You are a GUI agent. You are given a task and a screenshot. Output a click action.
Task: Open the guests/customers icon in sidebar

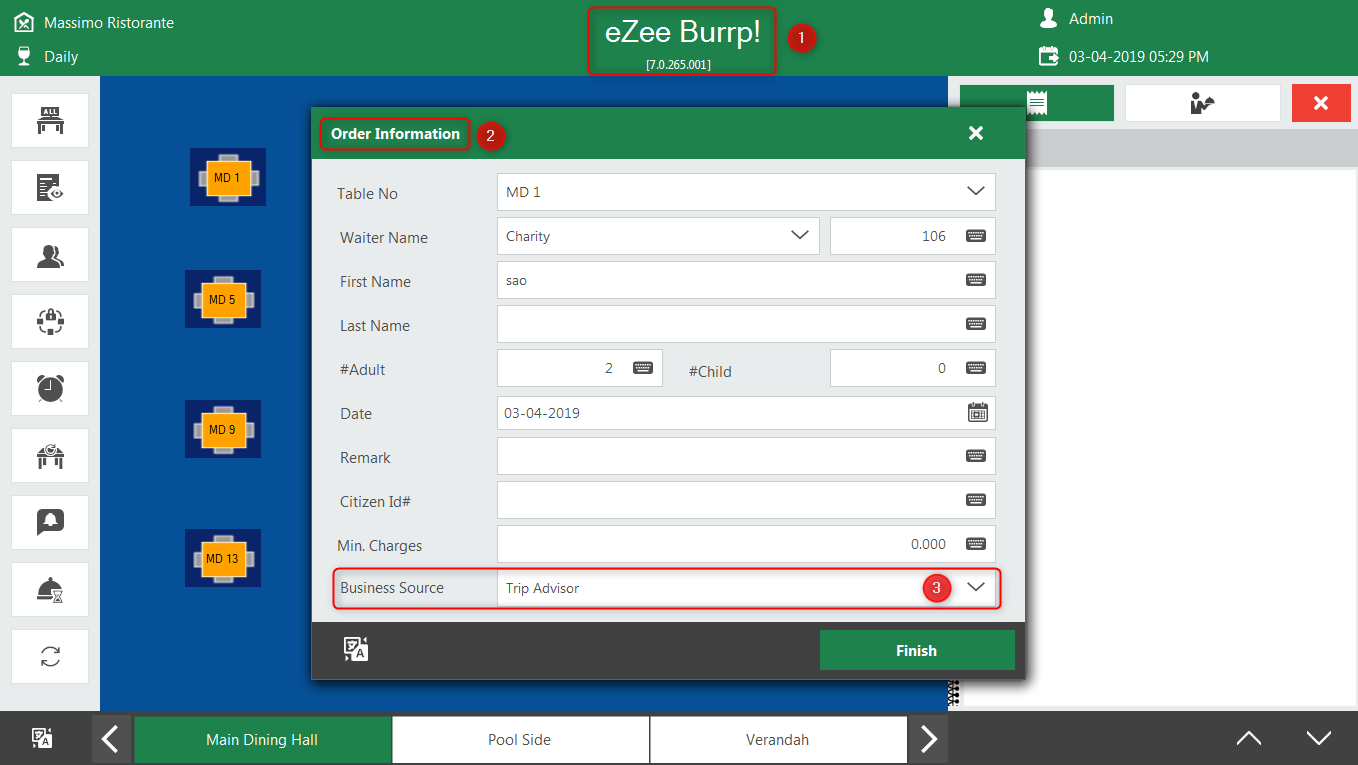click(x=50, y=254)
